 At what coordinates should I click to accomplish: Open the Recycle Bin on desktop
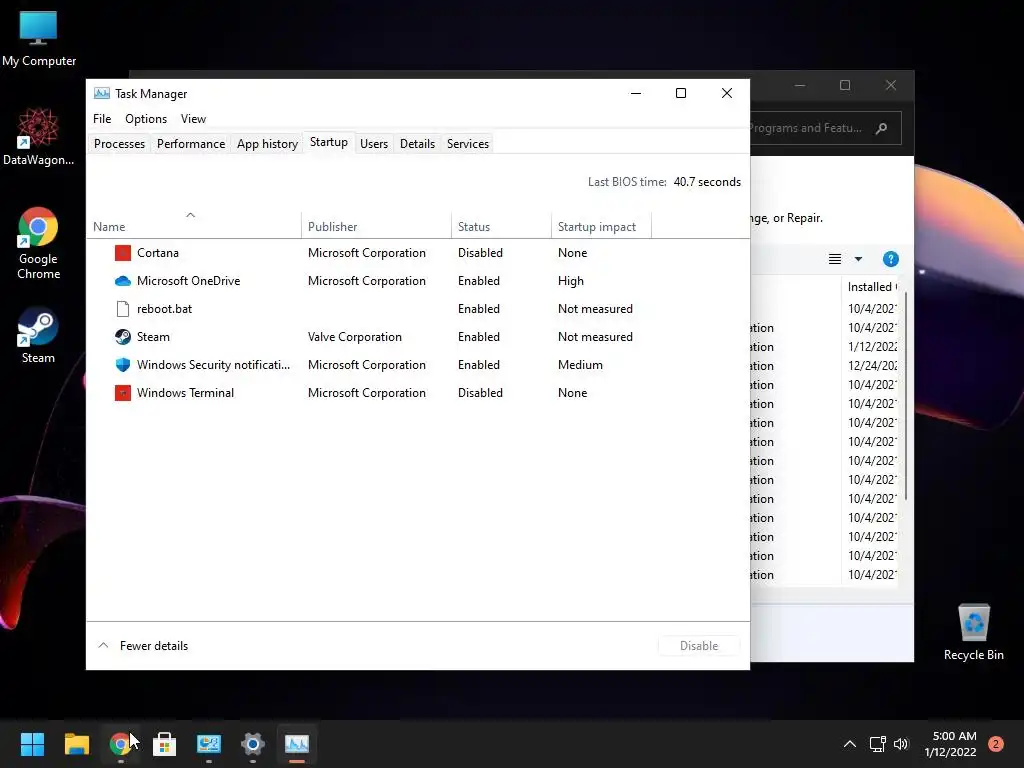(x=974, y=632)
